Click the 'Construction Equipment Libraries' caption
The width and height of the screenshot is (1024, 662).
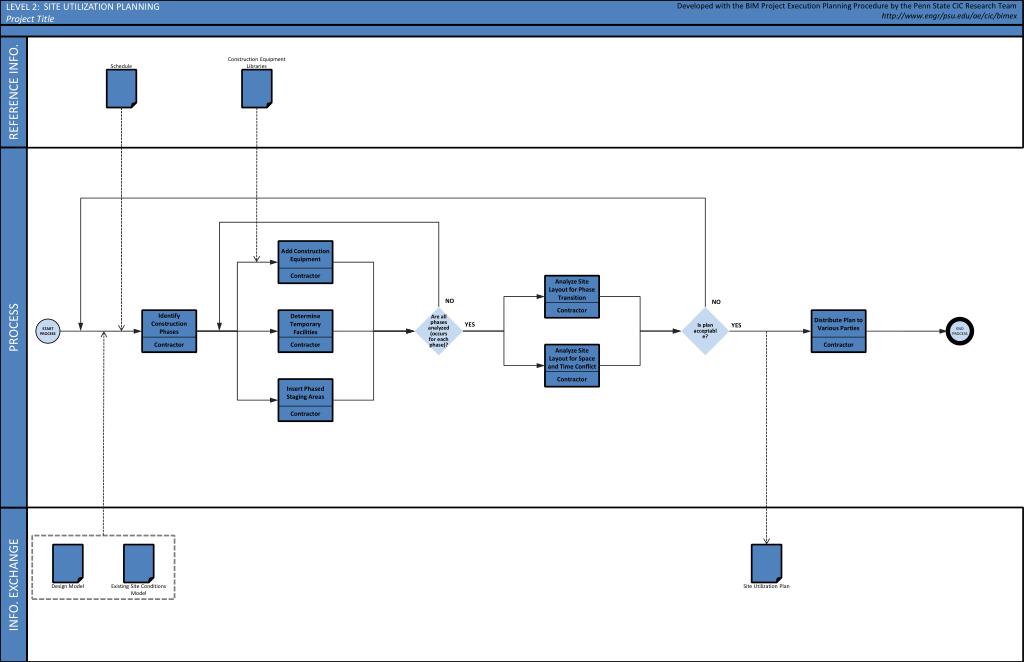pyautogui.click(x=257, y=62)
